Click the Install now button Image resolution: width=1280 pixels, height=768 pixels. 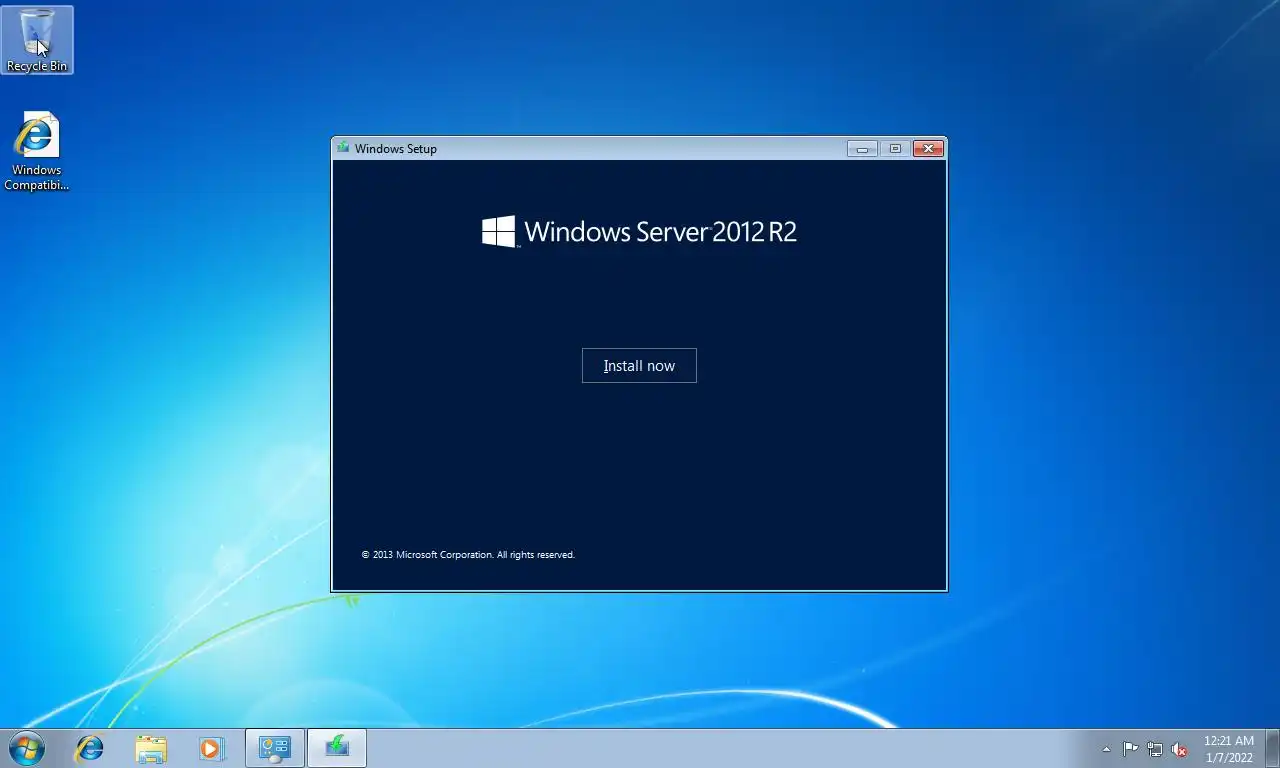coord(639,366)
